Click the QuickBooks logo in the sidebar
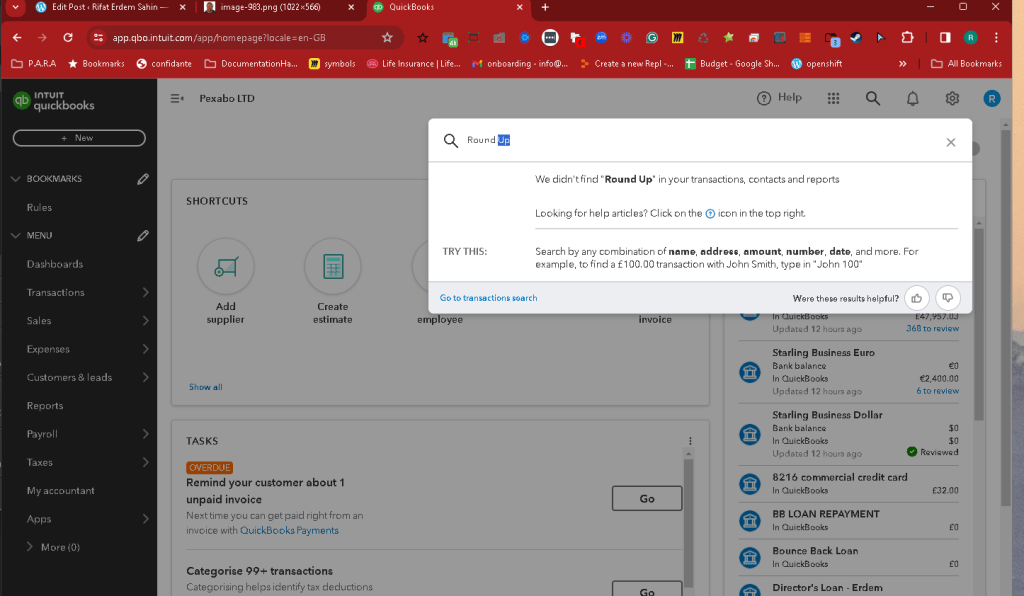The height and width of the screenshot is (596, 1024). click(x=54, y=101)
